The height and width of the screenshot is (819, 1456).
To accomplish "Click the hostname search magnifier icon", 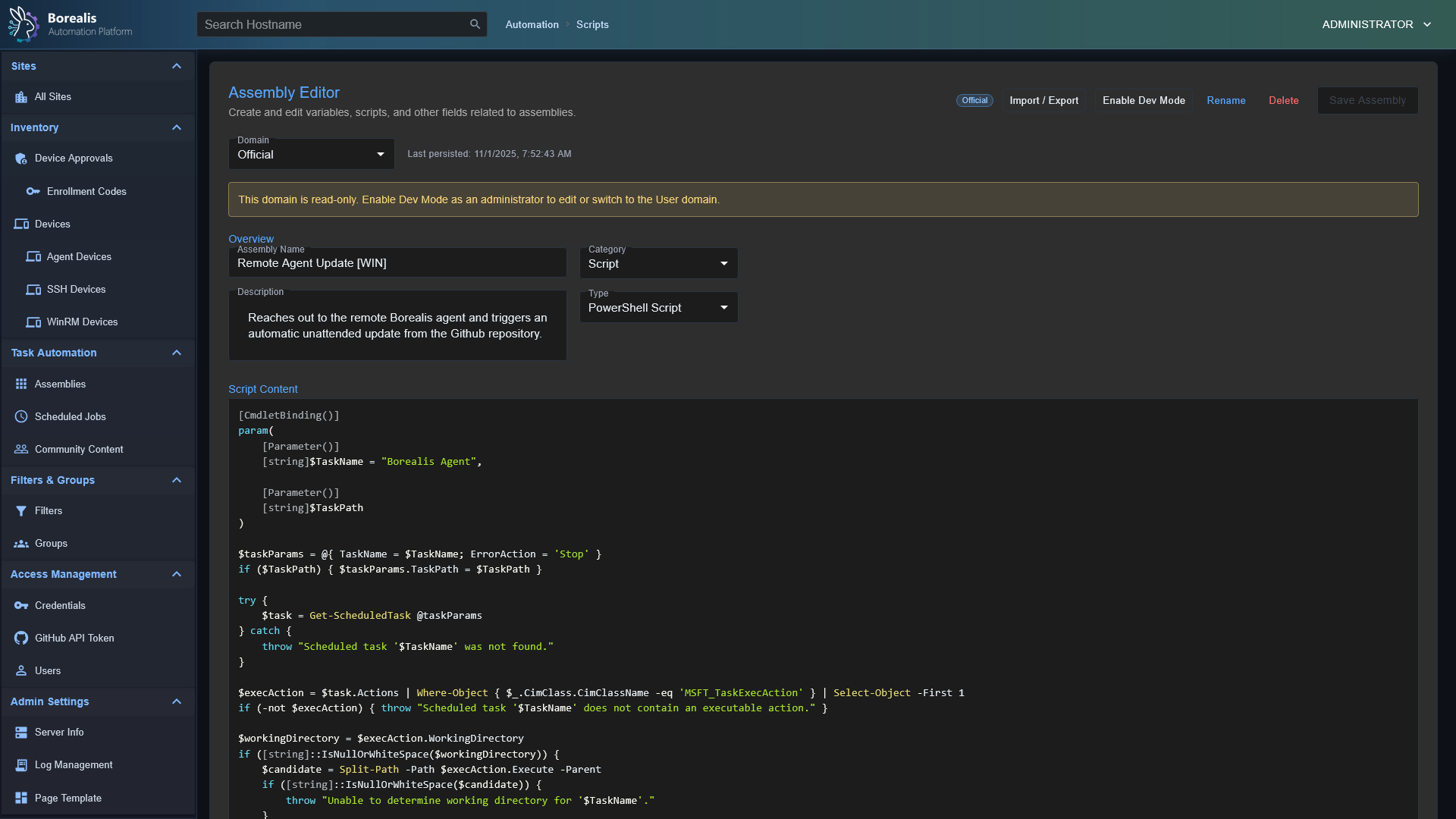I will tap(475, 24).
